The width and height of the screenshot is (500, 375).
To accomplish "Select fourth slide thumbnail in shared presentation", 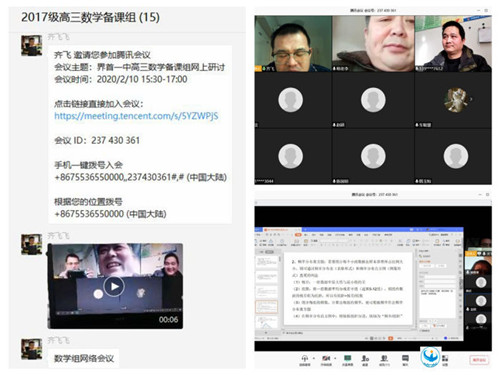I will [x=266, y=307].
